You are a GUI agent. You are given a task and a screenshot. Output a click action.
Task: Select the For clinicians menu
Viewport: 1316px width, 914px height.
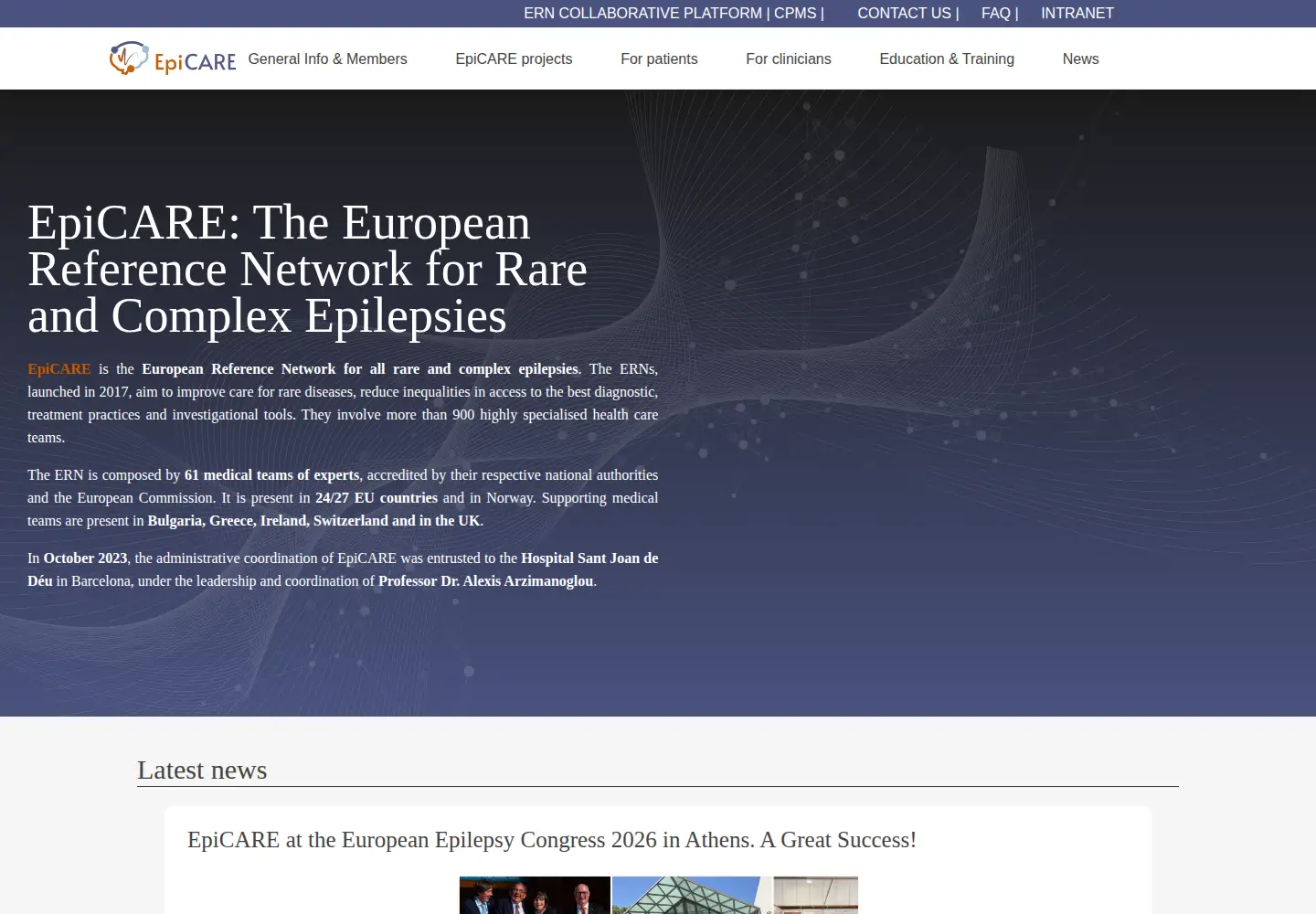[789, 58]
